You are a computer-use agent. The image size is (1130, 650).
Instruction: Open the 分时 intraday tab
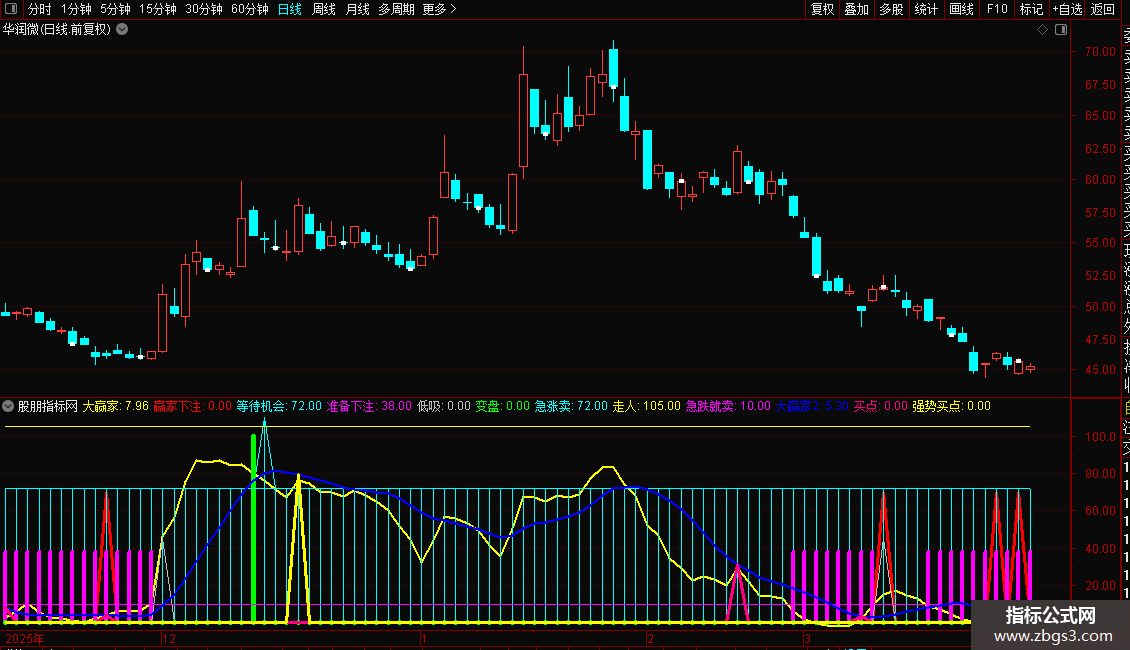click(39, 9)
